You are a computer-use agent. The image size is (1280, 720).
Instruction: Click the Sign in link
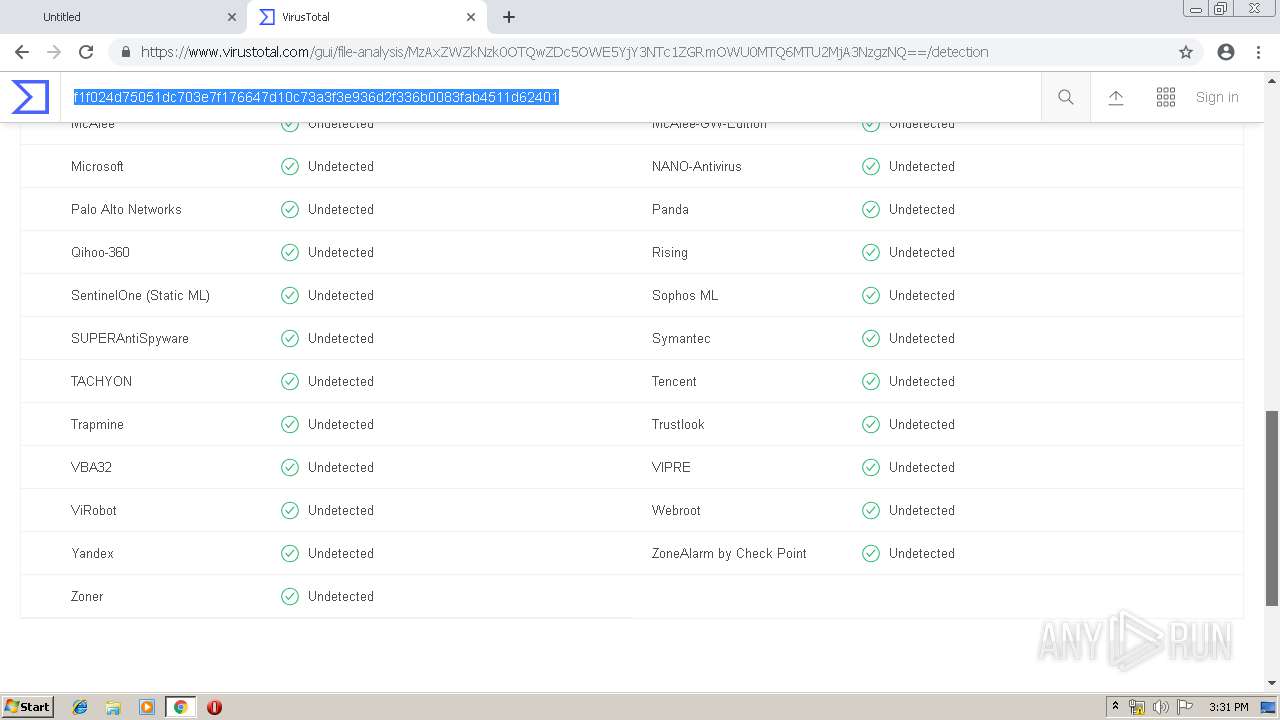(x=1217, y=97)
